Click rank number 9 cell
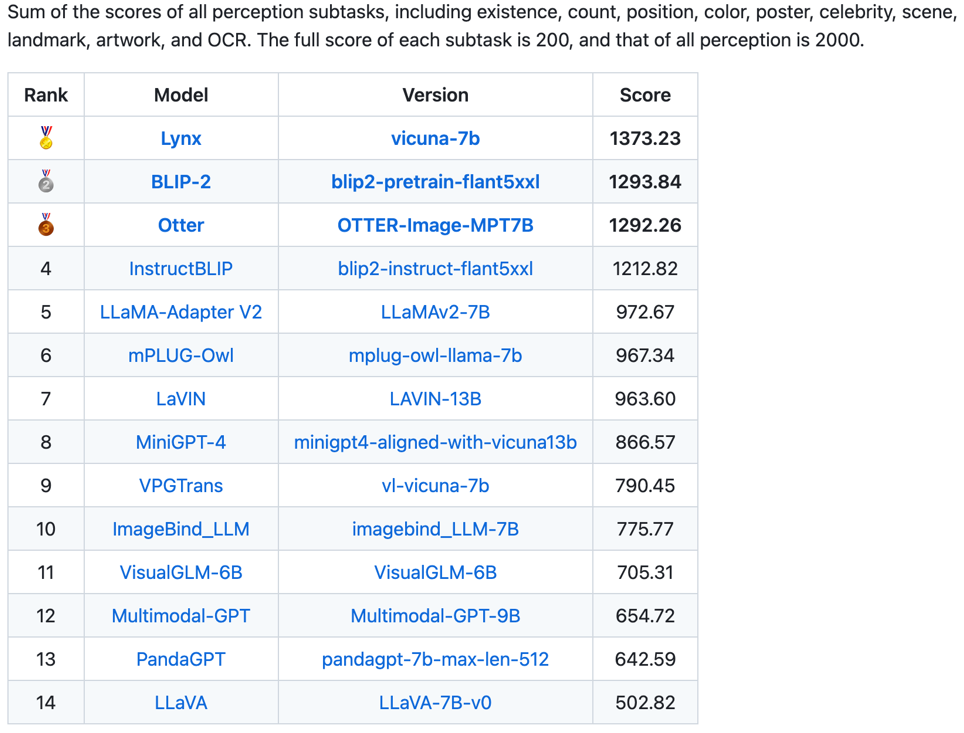Screen dimensions: 964x733 46,485
